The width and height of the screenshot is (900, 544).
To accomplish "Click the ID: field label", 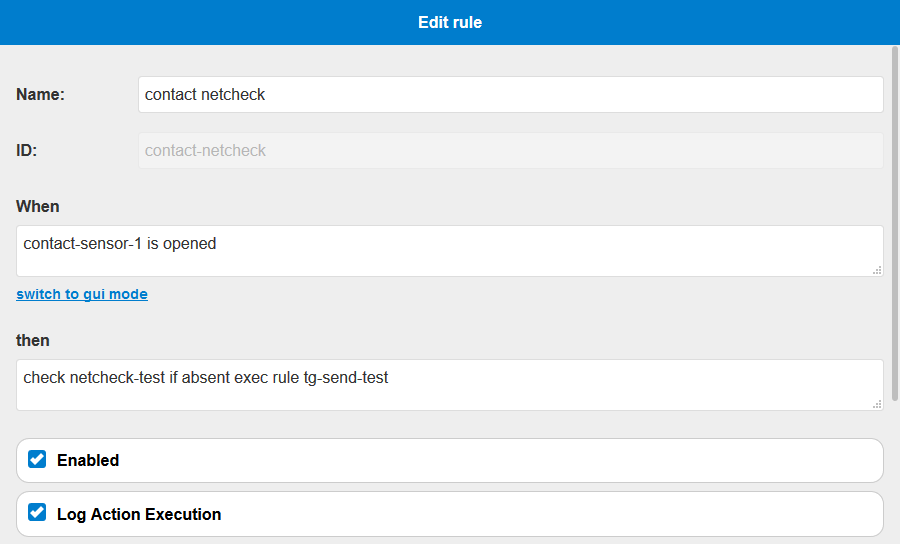I will coord(26,150).
